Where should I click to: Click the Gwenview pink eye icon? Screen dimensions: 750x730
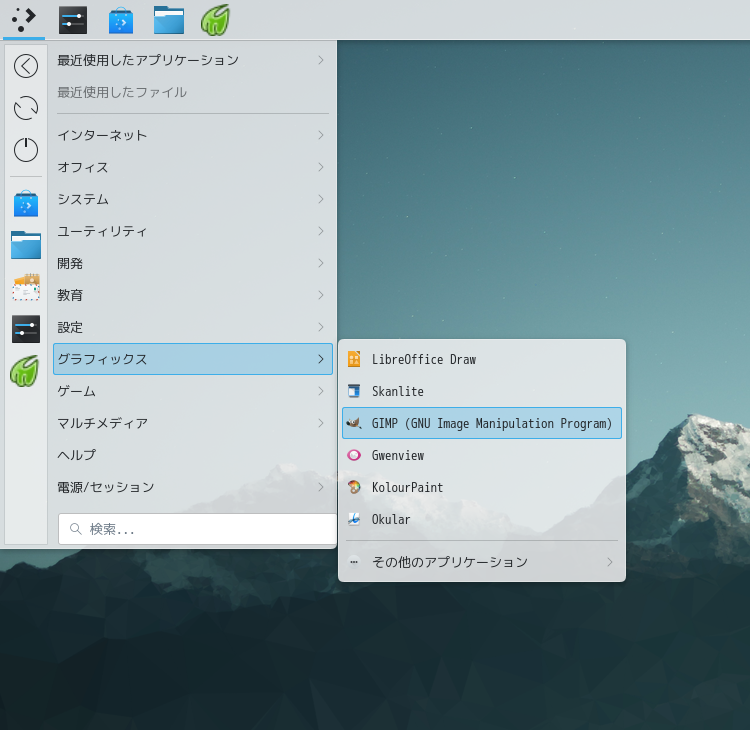click(x=354, y=455)
